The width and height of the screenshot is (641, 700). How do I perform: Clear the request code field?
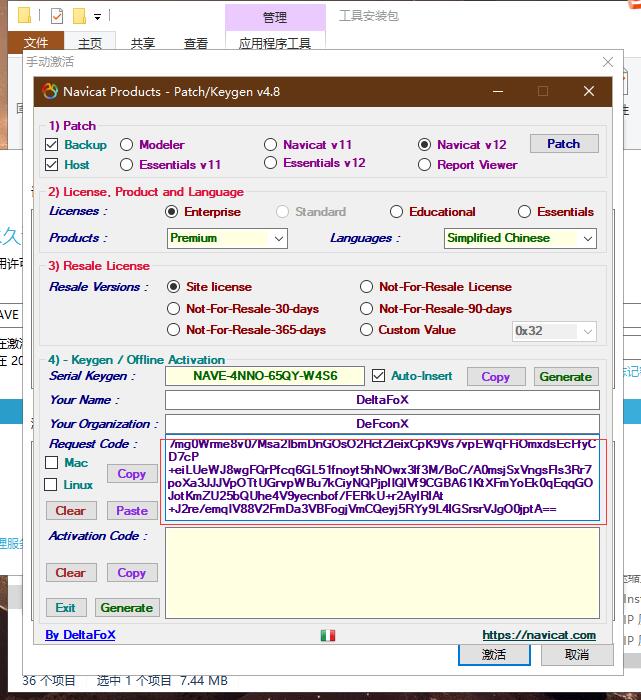[x=71, y=511]
